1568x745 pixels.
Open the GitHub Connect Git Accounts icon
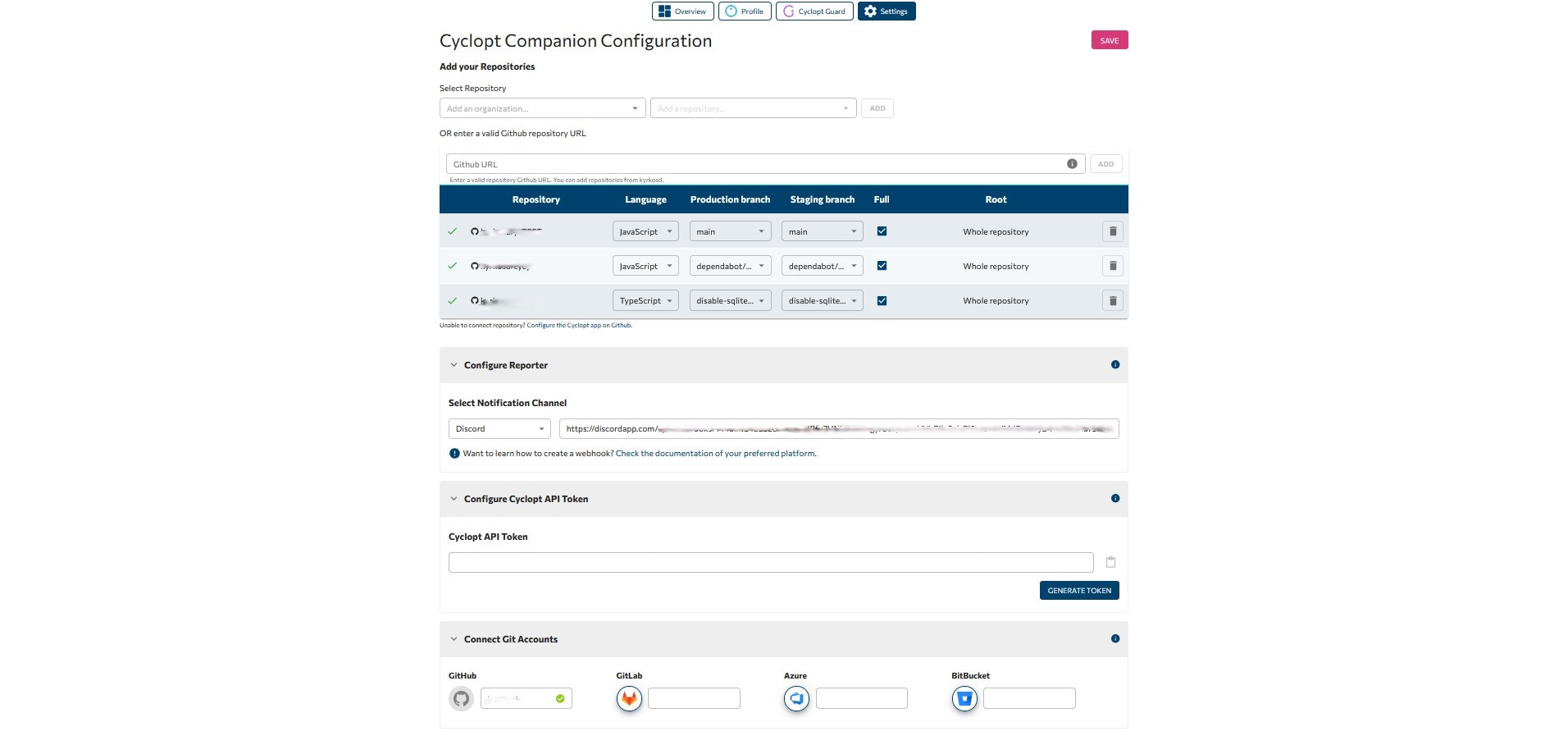click(461, 698)
